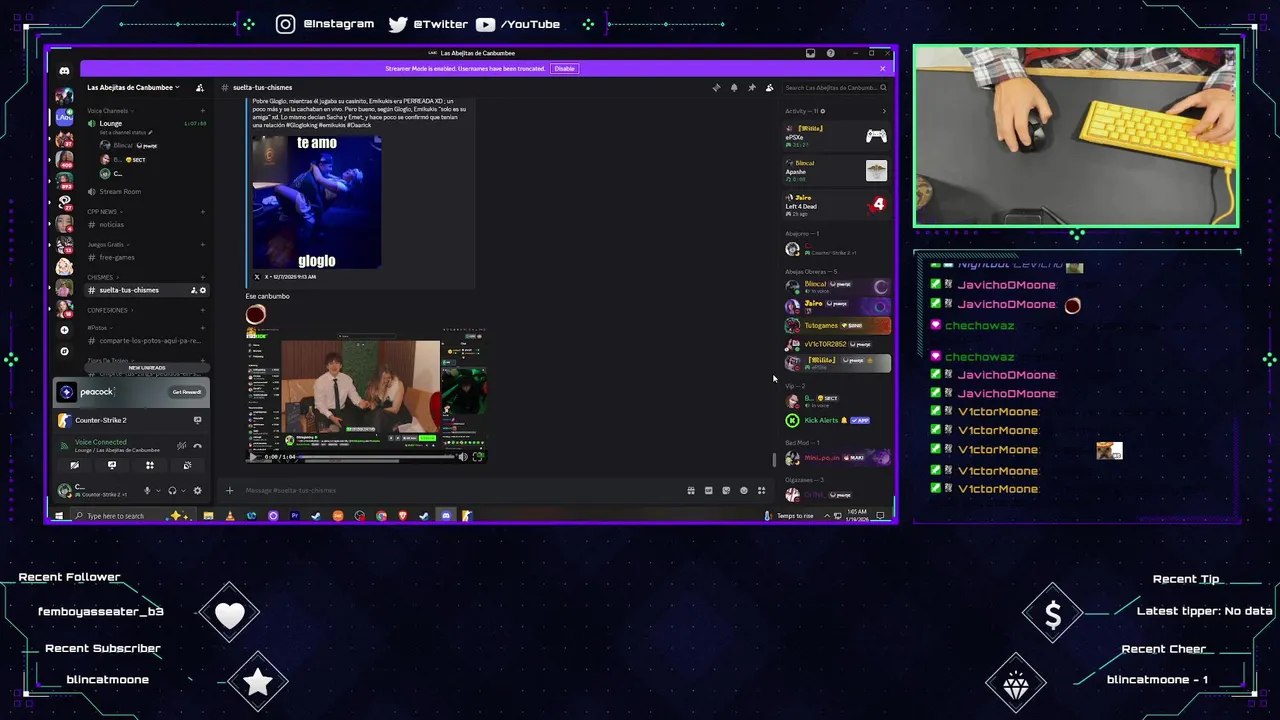The image size is (1280, 720).
Task: Open activities button in voice panel
Action: 150,465
